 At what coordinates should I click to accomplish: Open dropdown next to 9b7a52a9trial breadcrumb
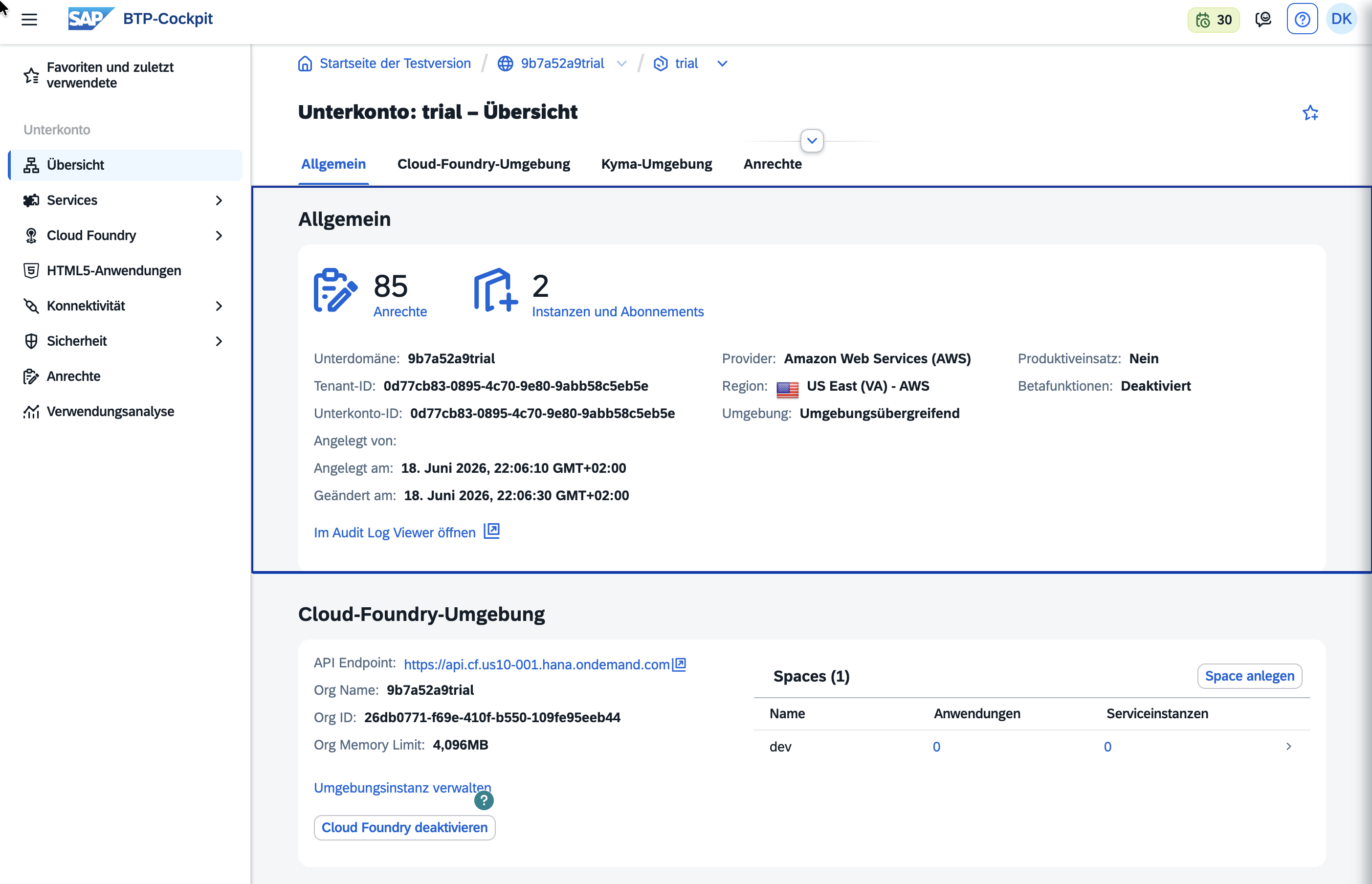(621, 63)
